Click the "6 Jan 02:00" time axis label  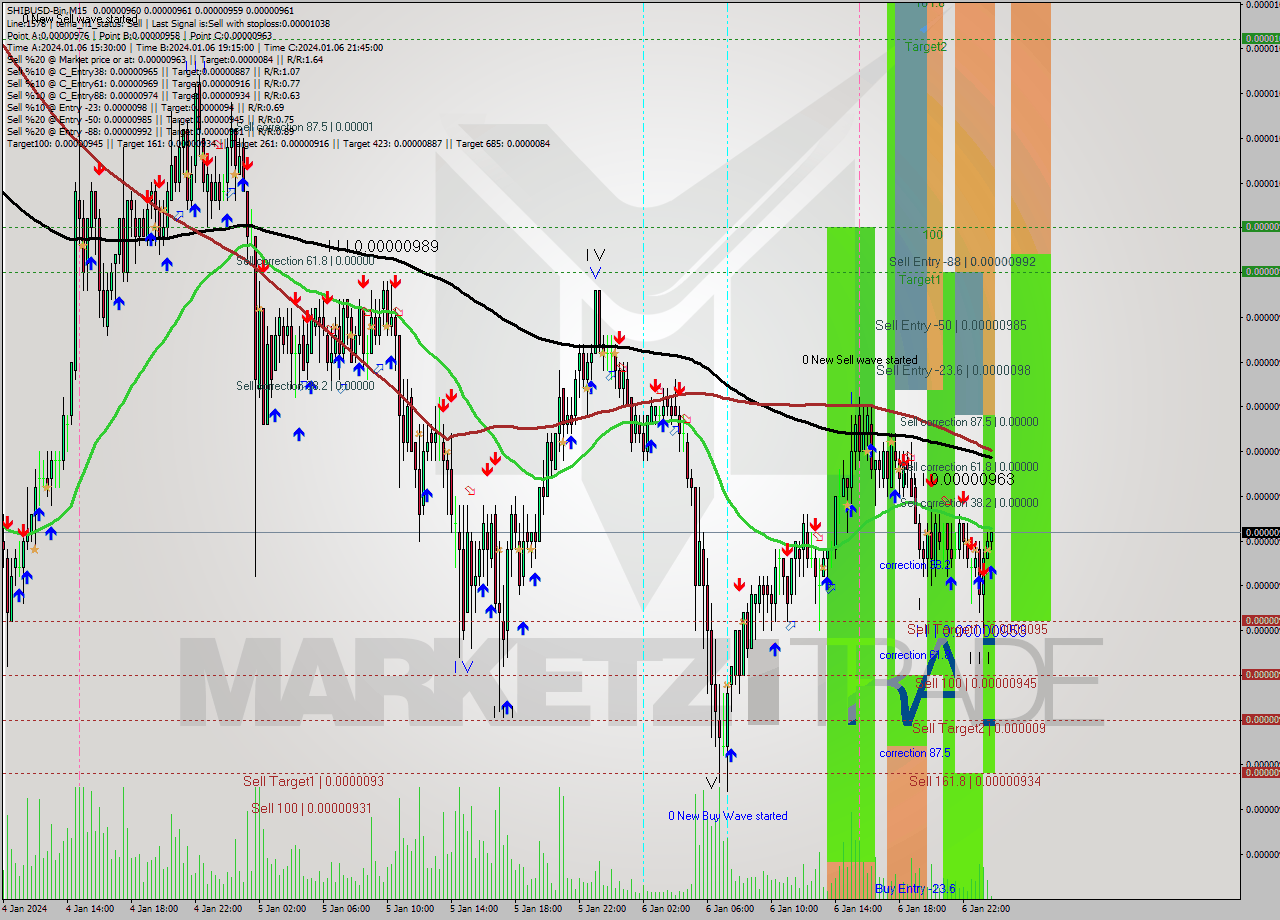pyautogui.click(x=664, y=909)
